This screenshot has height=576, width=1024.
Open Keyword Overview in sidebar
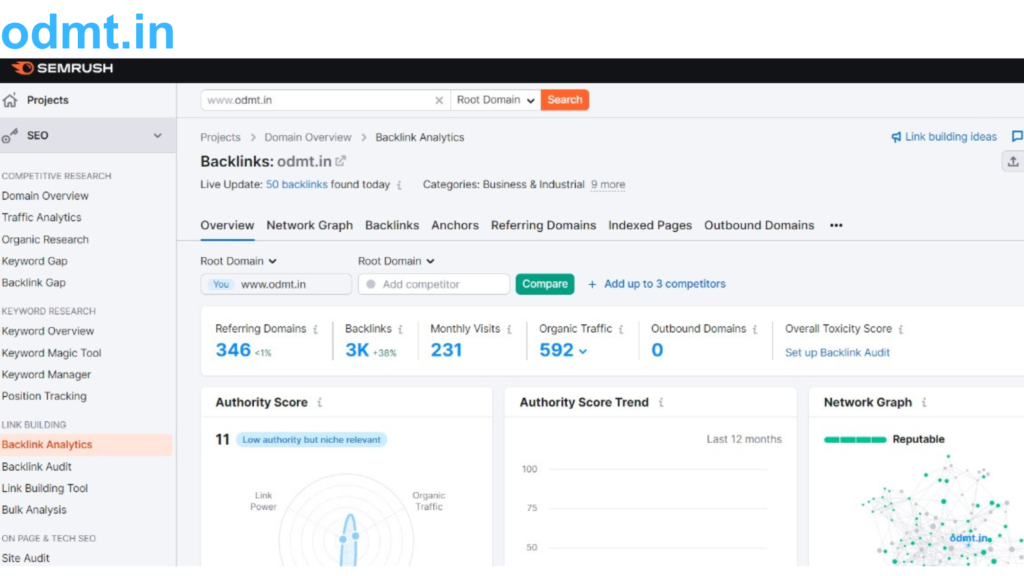tap(48, 331)
